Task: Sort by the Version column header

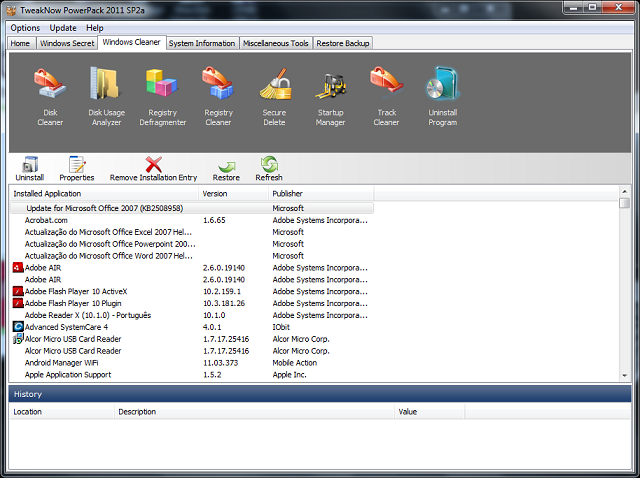Action: coord(233,194)
